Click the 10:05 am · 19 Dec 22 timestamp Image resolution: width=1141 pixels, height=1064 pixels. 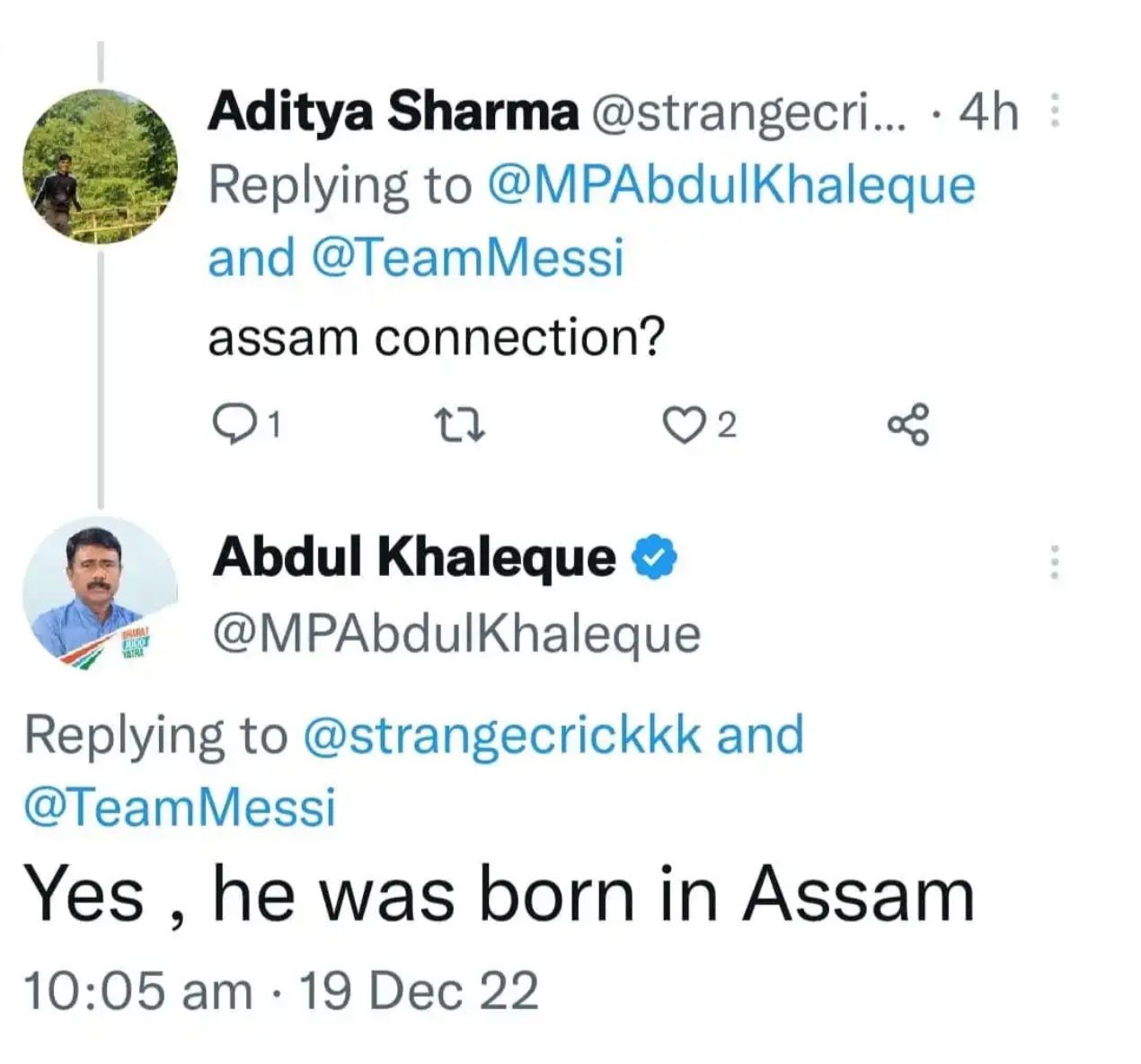coord(281,991)
